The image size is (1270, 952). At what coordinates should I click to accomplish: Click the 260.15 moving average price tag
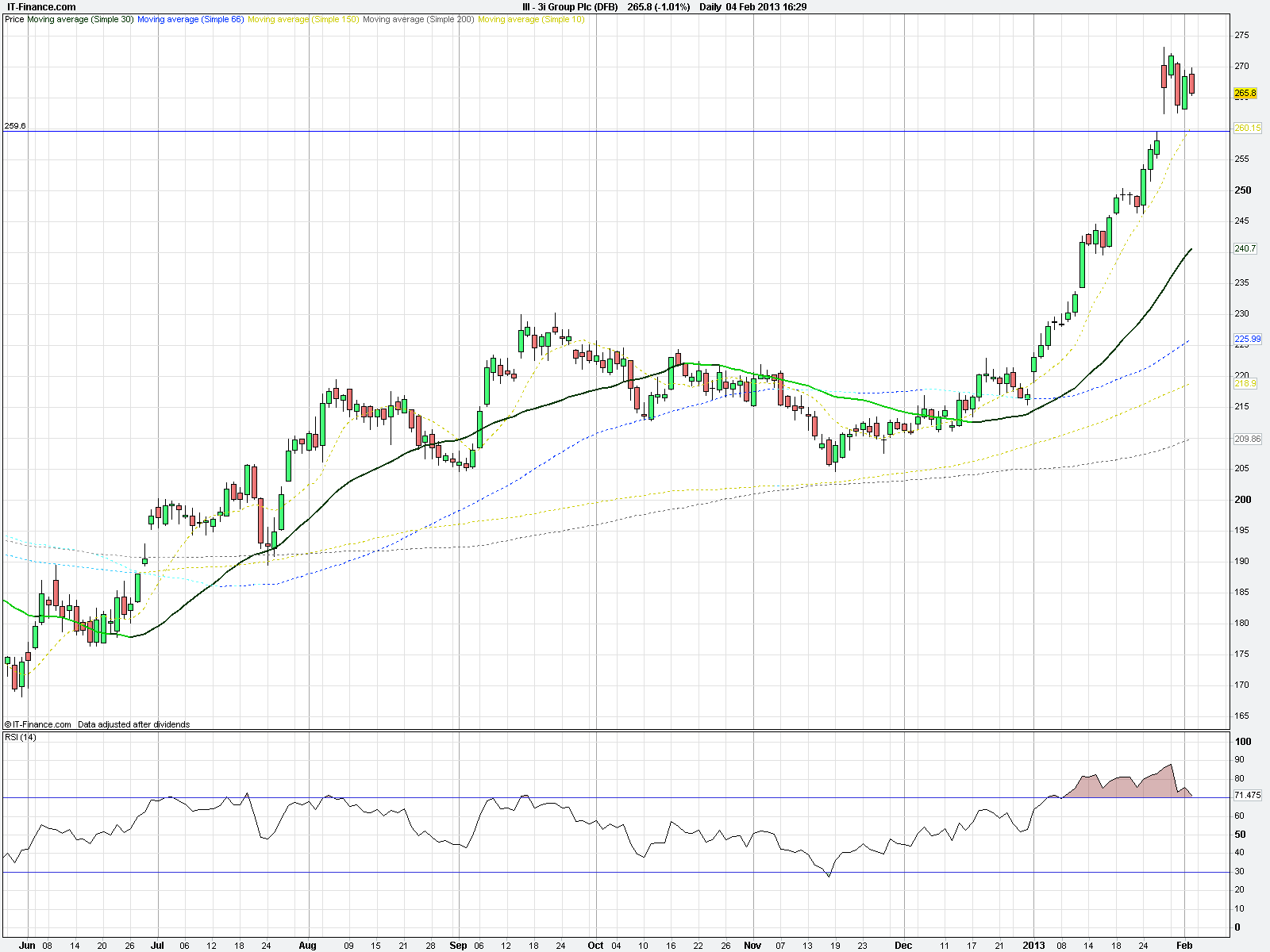click(1247, 128)
